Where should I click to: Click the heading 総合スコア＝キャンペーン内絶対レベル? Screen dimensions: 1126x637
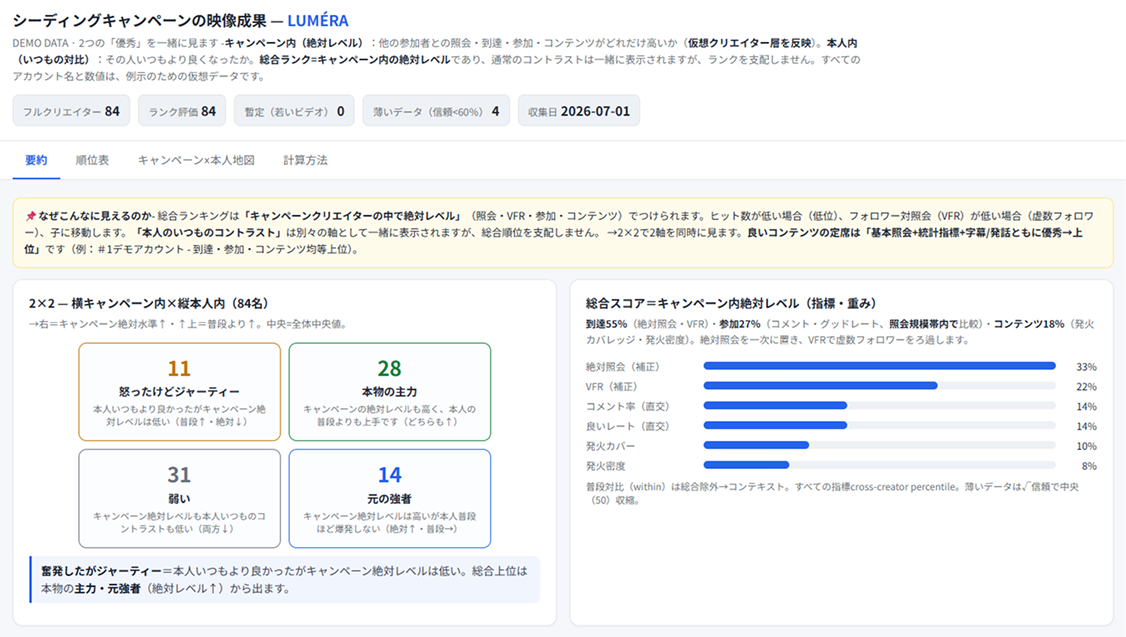pyautogui.click(x=730, y=303)
